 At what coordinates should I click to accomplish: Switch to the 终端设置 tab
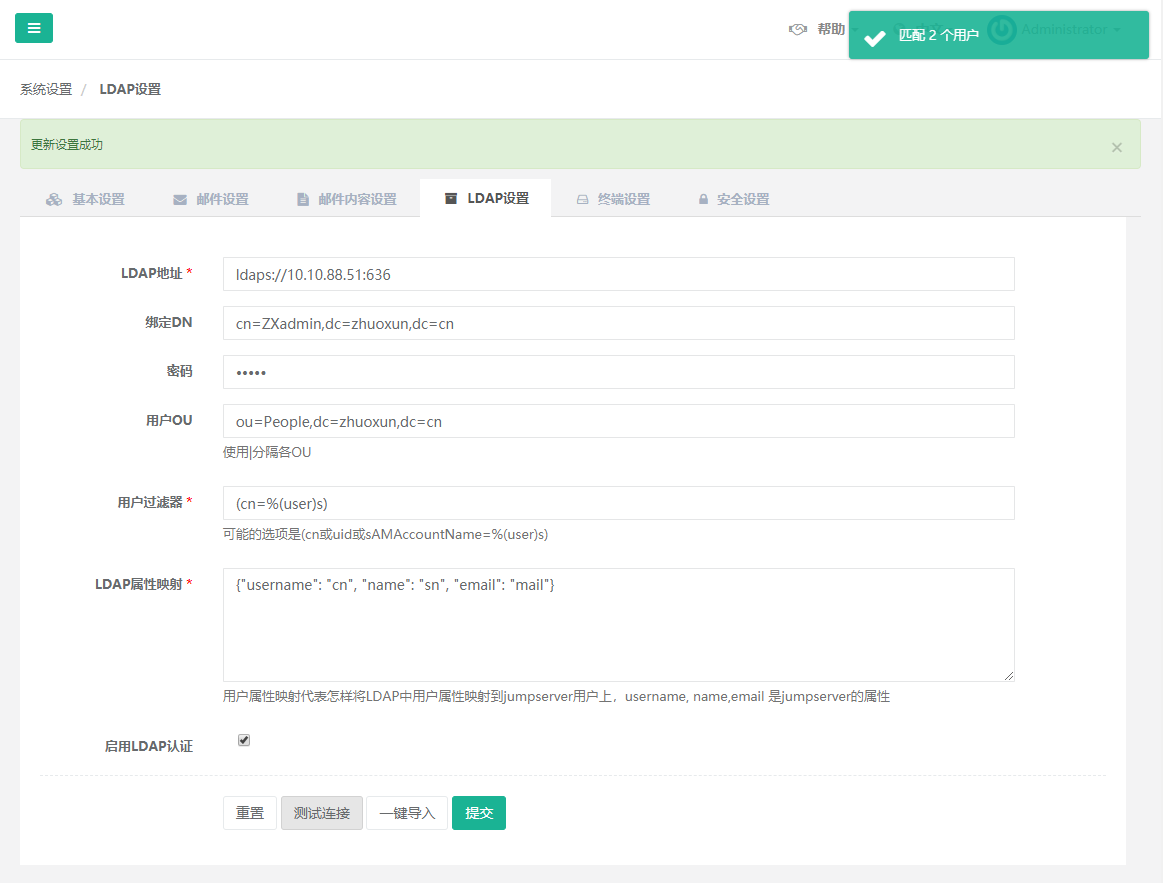[621, 198]
